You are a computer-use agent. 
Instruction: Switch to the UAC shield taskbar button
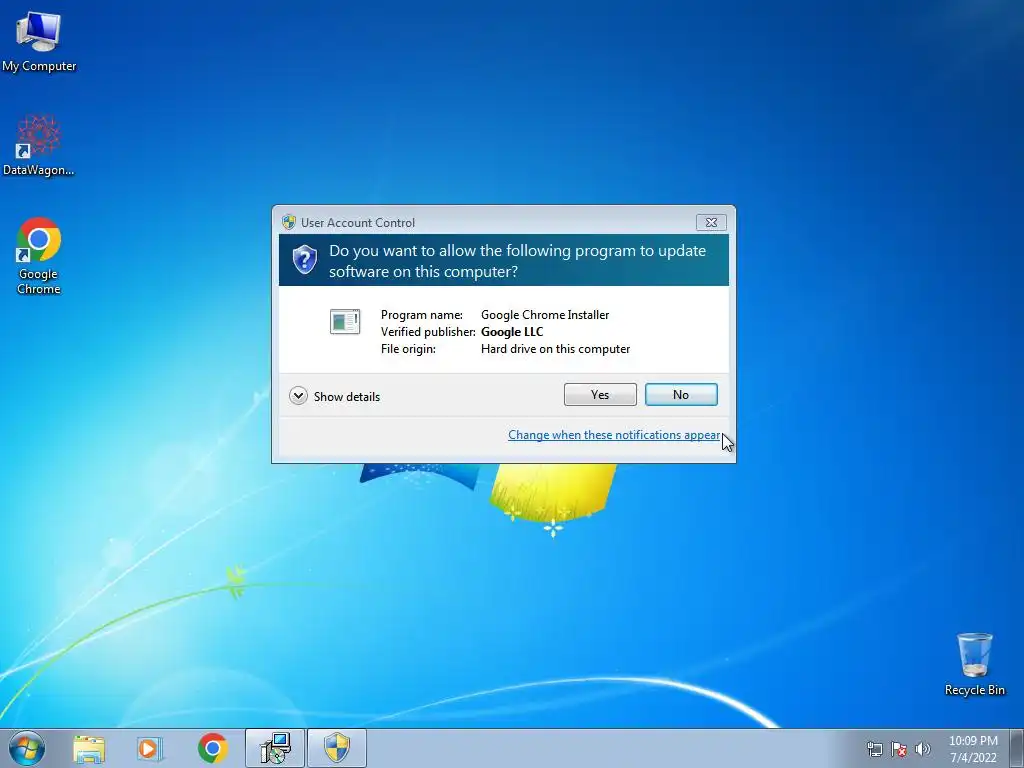[337, 748]
